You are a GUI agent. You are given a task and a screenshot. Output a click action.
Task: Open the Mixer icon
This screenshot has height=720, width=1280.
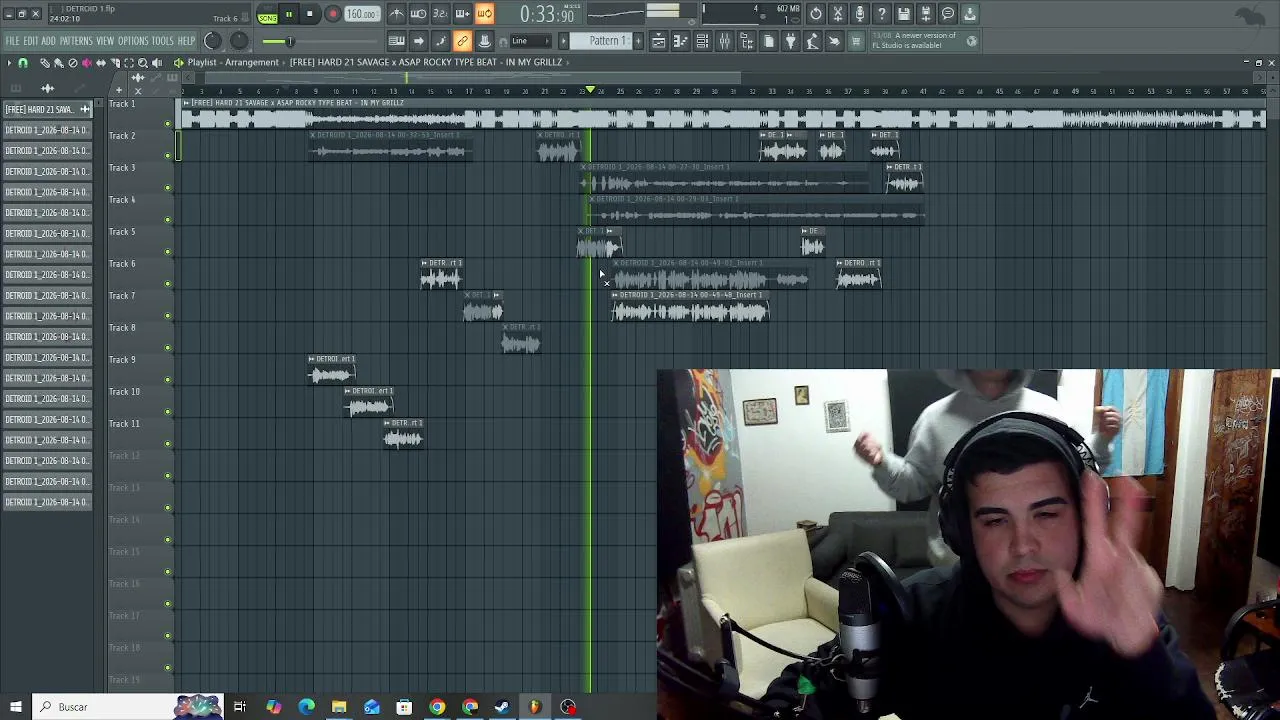point(725,41)
